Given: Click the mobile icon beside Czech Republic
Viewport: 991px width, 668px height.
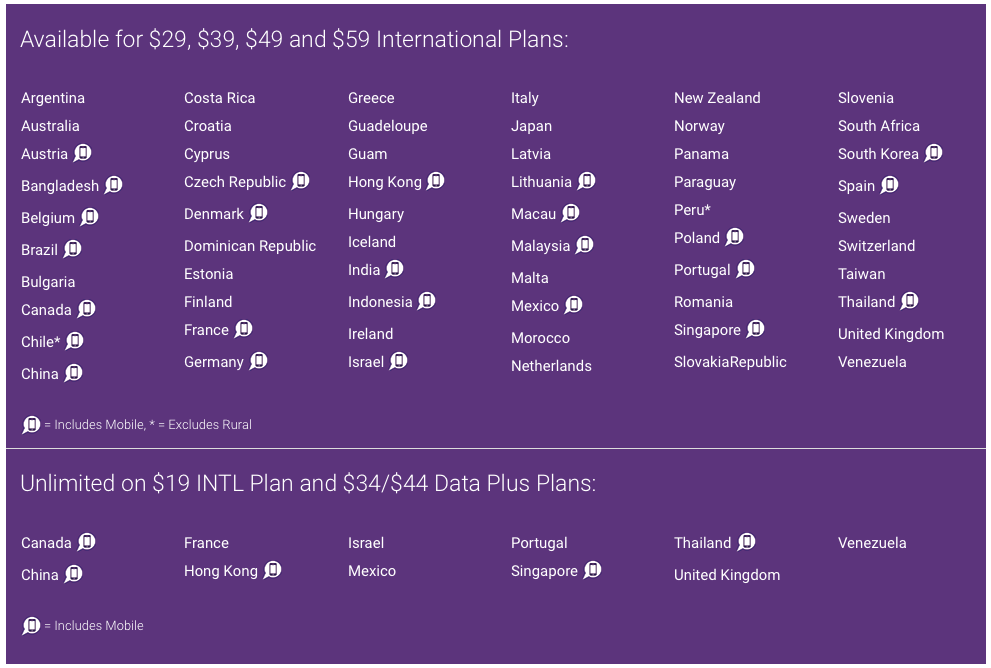Looking at the screenshot, I should pyautogui.click(x=300, y=181).
